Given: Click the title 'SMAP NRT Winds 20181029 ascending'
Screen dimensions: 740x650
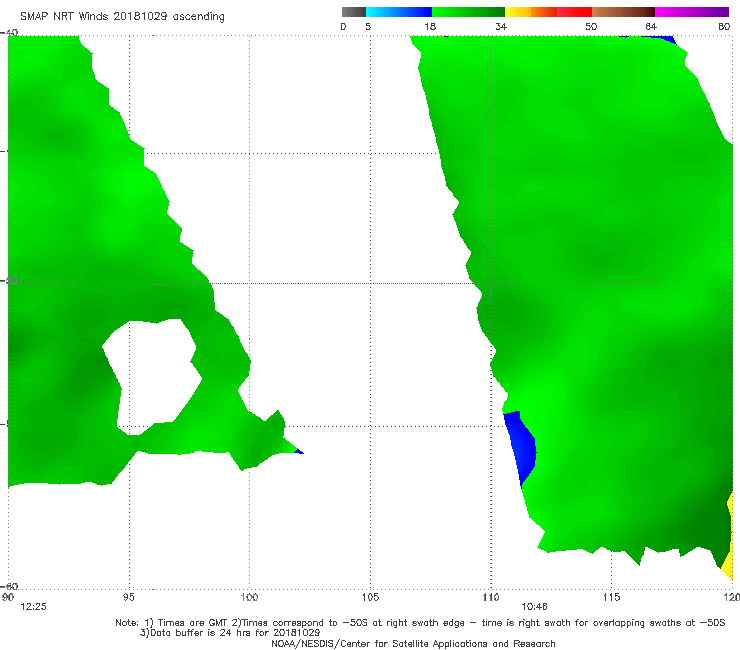Looking at the screenshot, I should point(122,16).
